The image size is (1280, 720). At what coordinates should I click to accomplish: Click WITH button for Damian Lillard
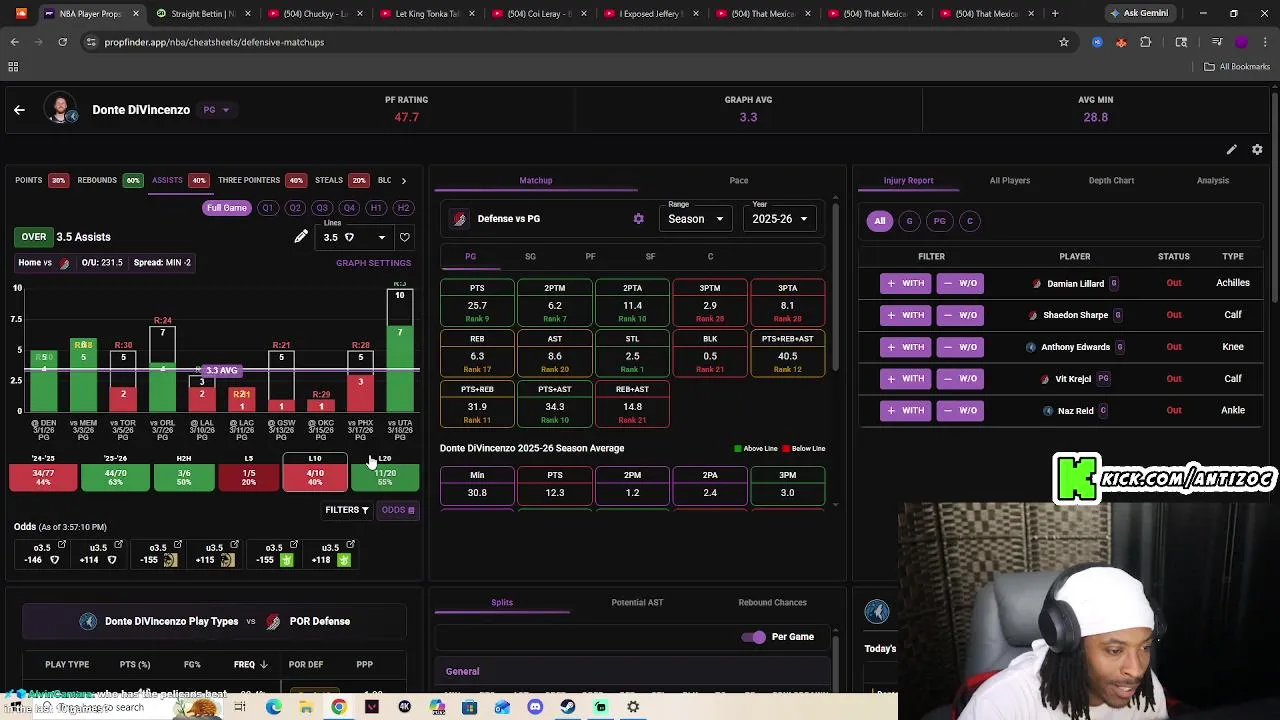pos(904,284)
